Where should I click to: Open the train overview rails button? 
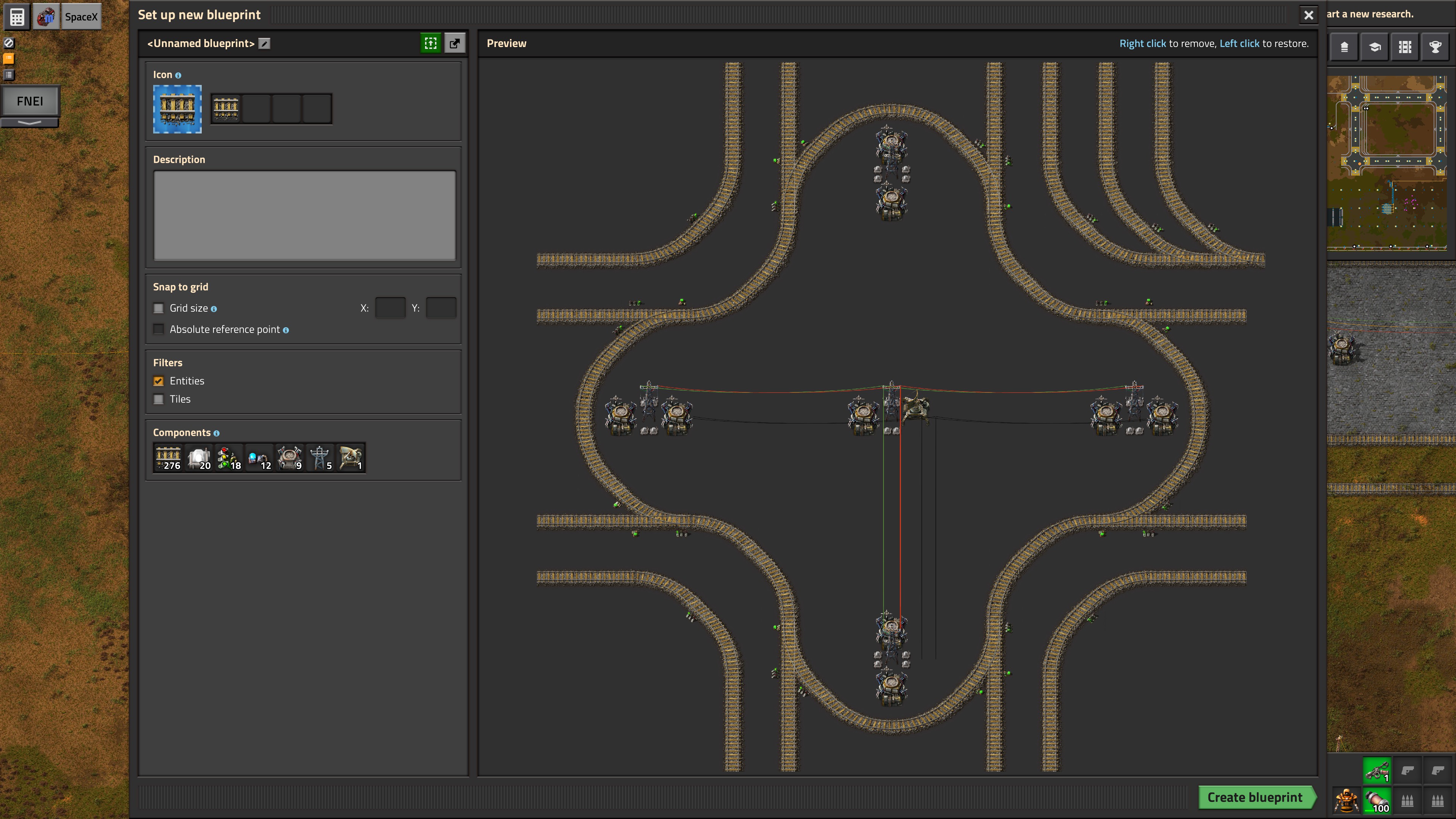[1405, 47]
